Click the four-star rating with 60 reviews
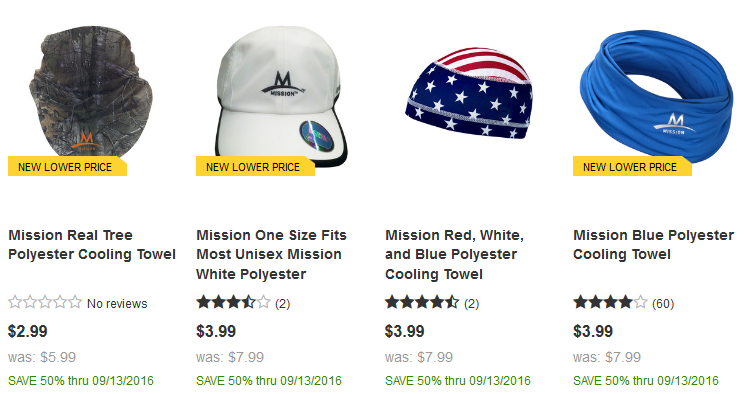The height and width of the screenshot is (394, 745). coord(610,302)
